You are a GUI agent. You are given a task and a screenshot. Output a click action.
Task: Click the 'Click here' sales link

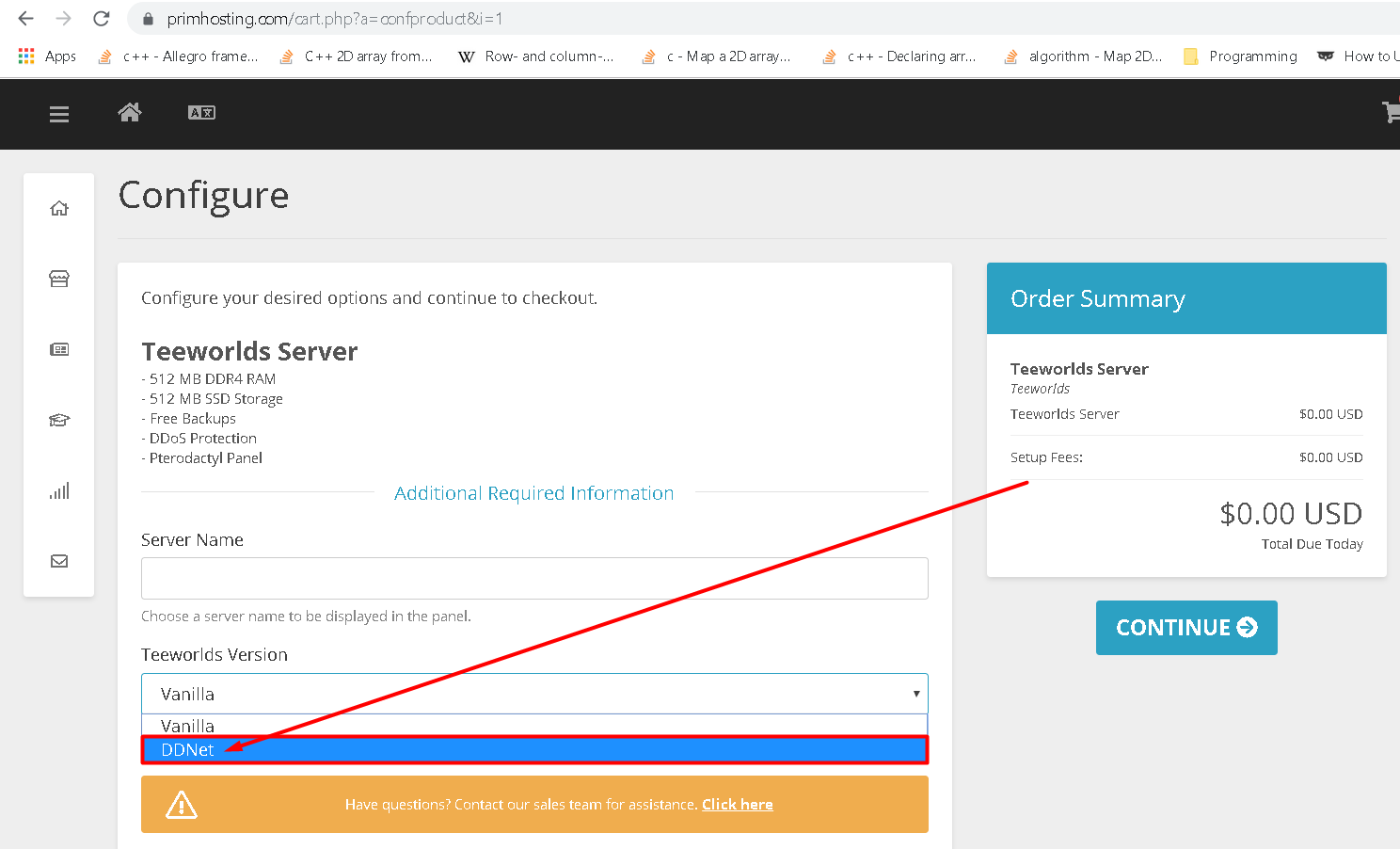[738, 805]
